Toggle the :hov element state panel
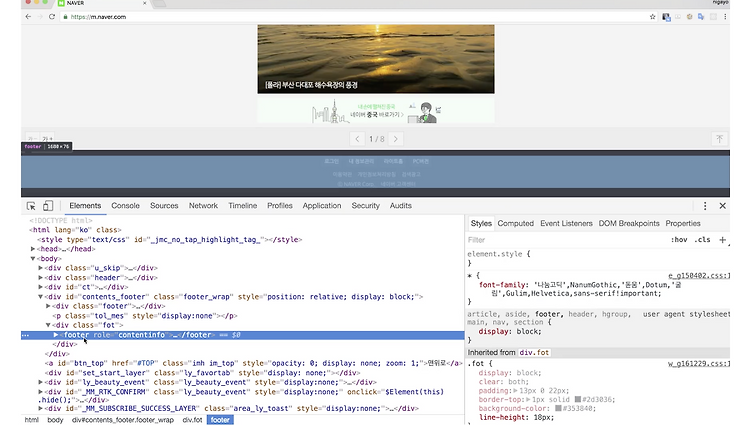The image size is (750, 425). [679, 240]
